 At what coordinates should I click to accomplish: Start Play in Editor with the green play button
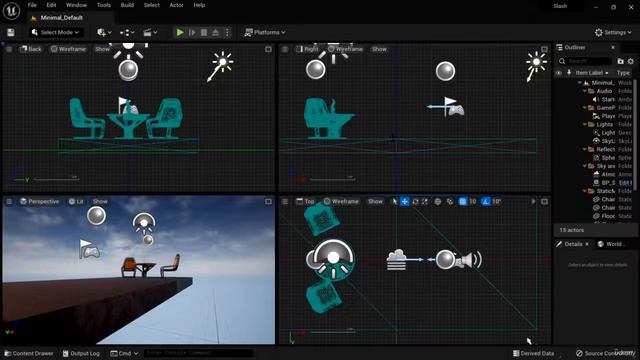pyautogui.click(x=180, y=32)
